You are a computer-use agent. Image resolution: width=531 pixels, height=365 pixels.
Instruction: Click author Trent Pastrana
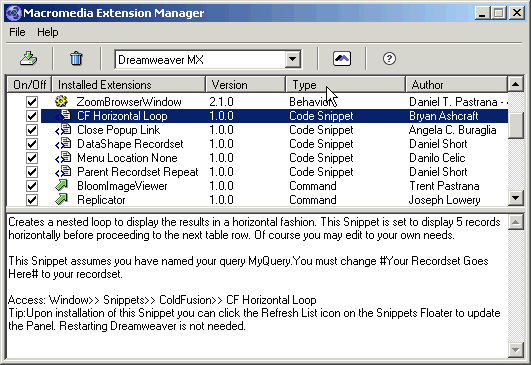click(x=444, y=186)
